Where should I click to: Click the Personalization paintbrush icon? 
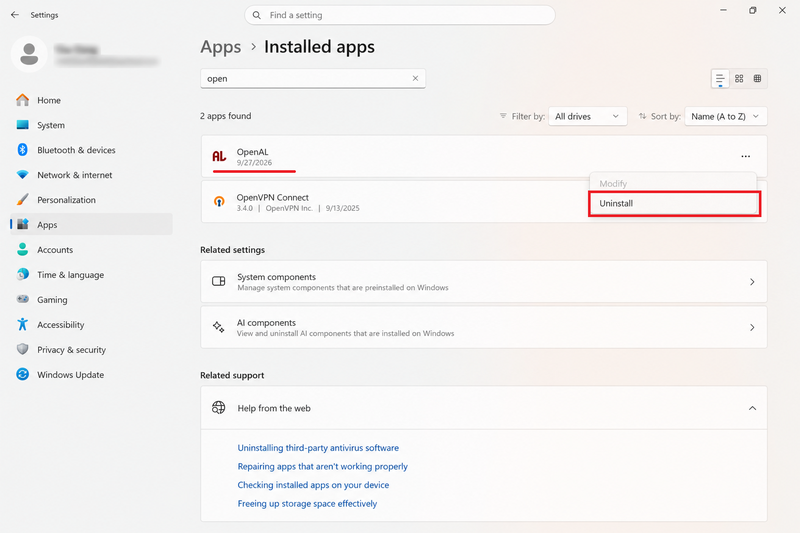(x=22, y=200)
